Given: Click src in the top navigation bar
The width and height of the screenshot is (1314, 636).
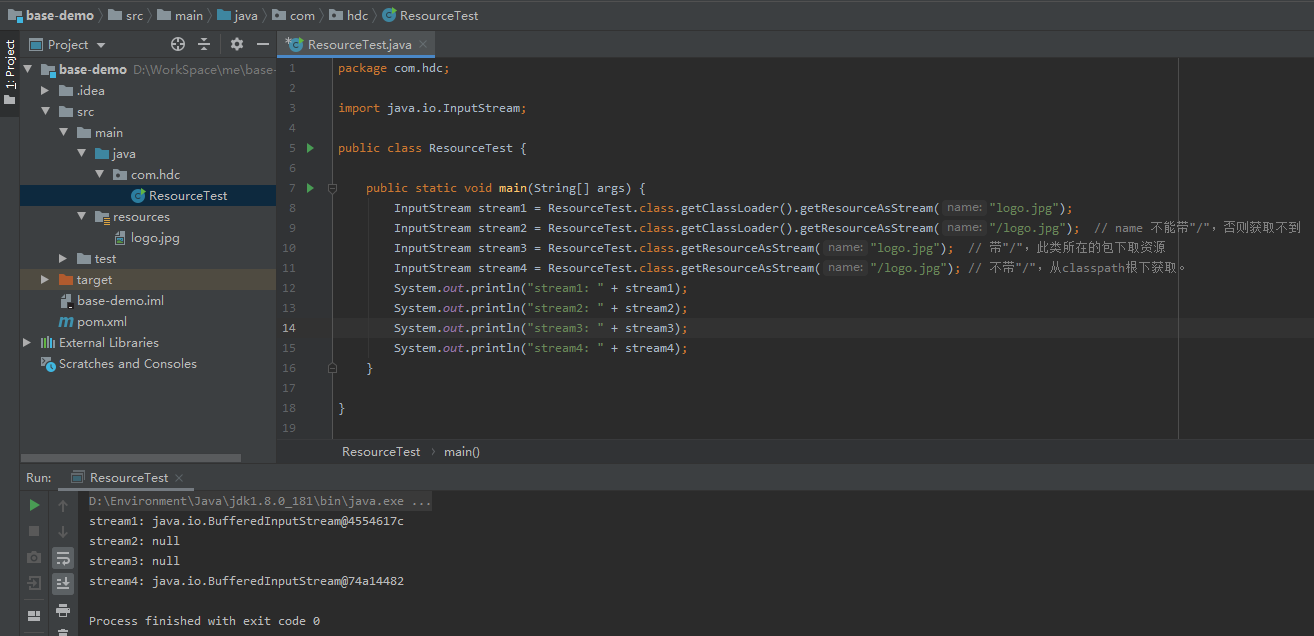Looking at the screenshot, I should click(126, 15).
